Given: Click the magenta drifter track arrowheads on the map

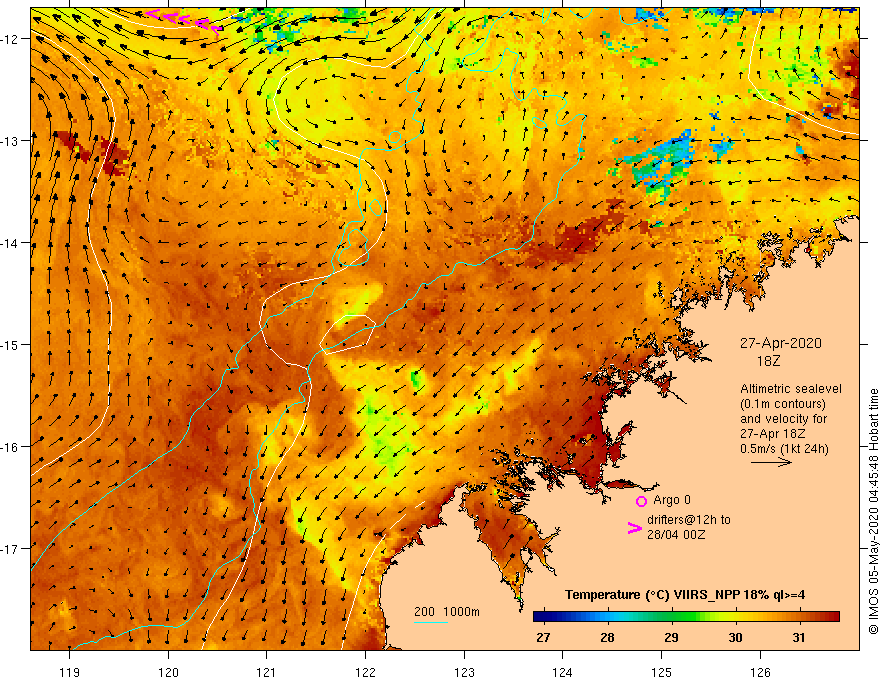Looking at the screenshot, I should (184, 20).
